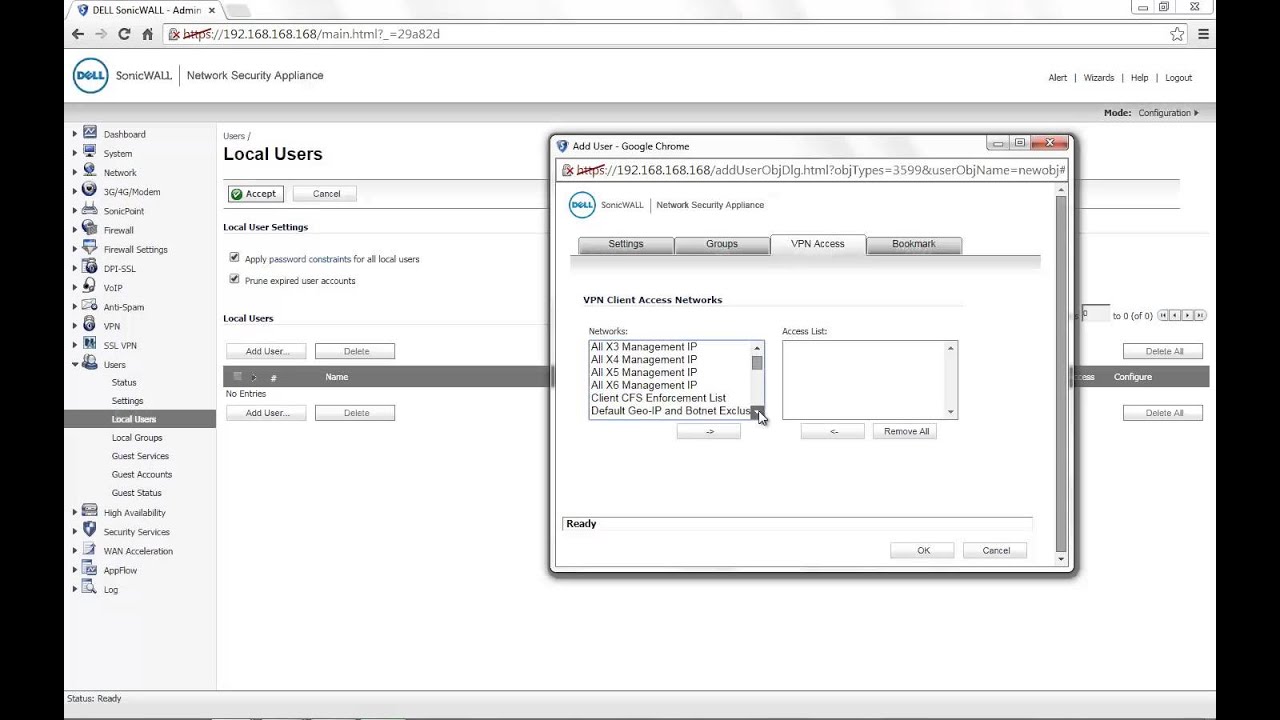This screenshot has width=1280, height=720.
Task: Open Local Groups in sidebar
Action: click(x=137, y=437)
